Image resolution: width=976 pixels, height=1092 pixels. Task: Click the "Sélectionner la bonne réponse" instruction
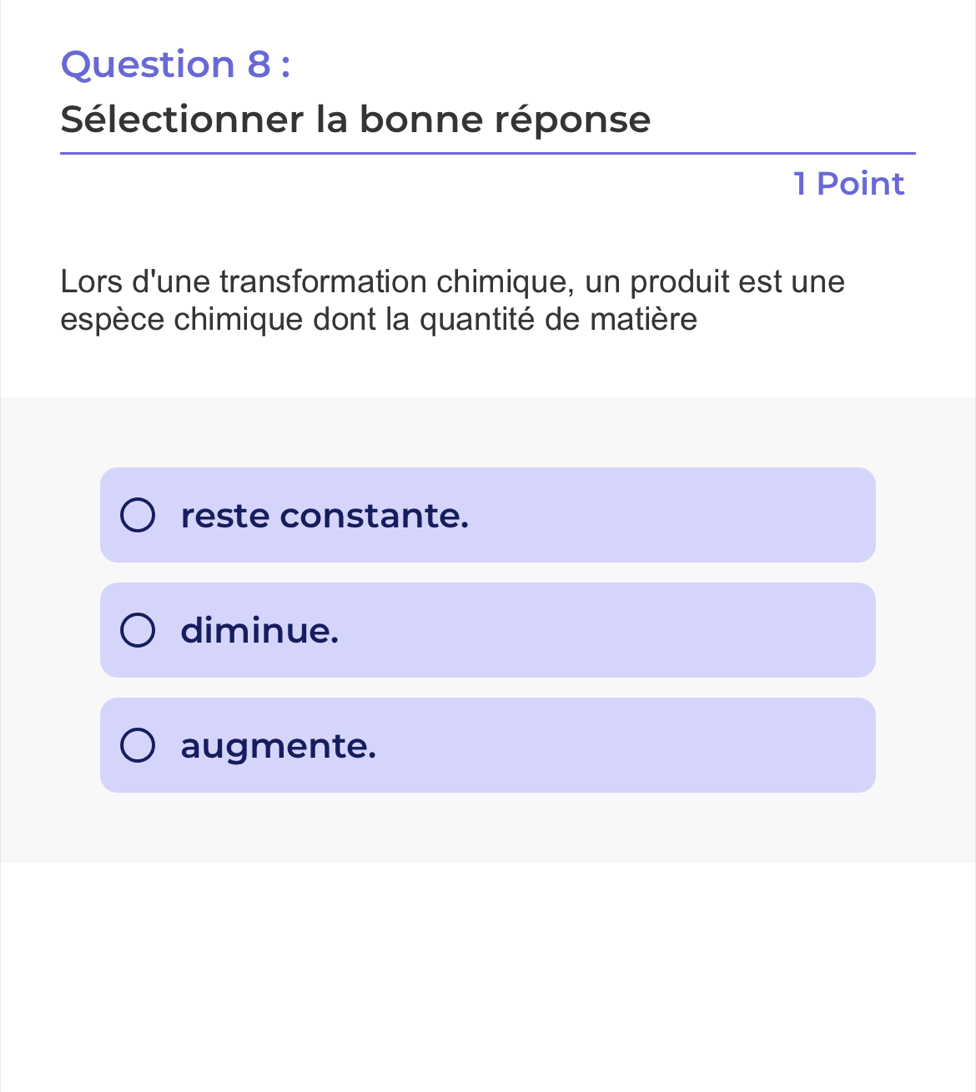[355, 120]
